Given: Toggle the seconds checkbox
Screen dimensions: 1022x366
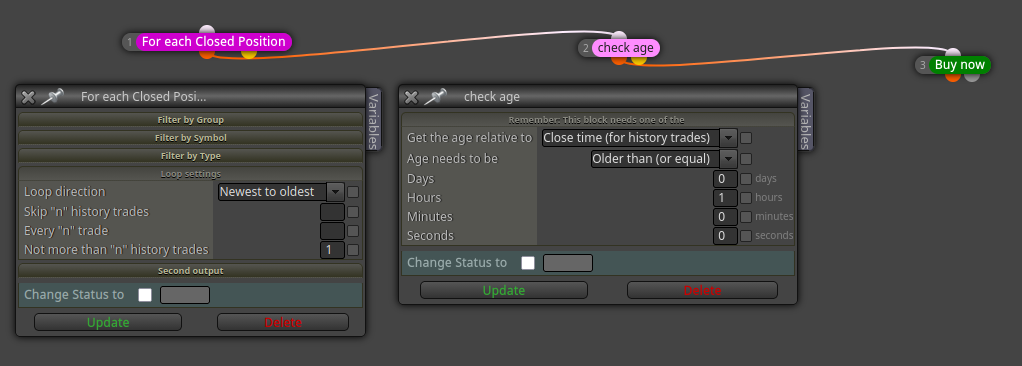Looking at the screenshot, I should 746,235.
